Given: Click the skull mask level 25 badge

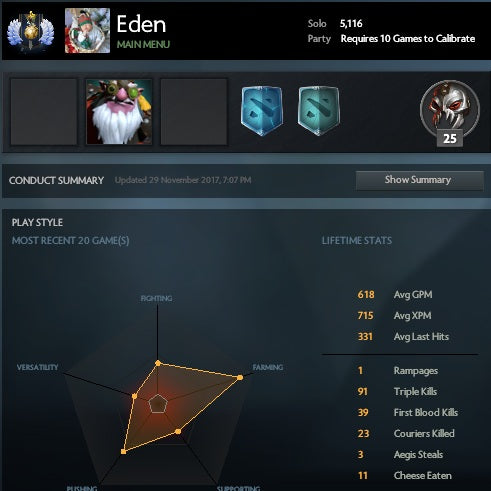Looking at the screenshot, I should tap(450, 113).
